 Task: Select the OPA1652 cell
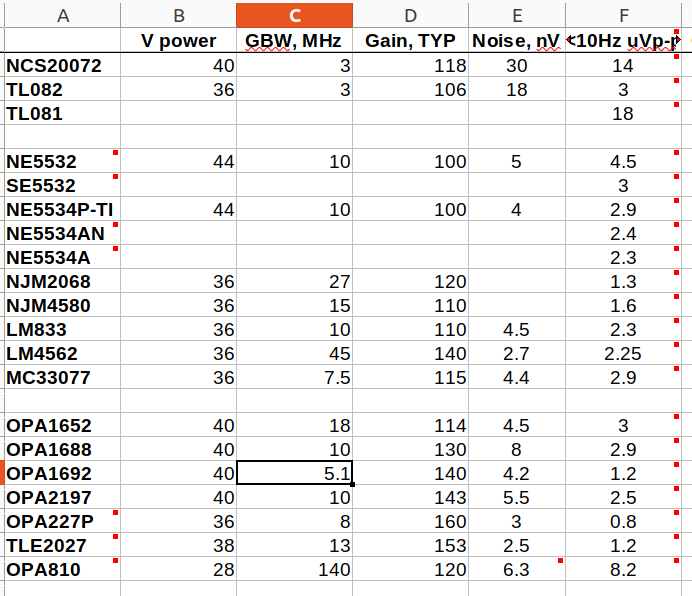pyautogui.click(x=63, y=425)
